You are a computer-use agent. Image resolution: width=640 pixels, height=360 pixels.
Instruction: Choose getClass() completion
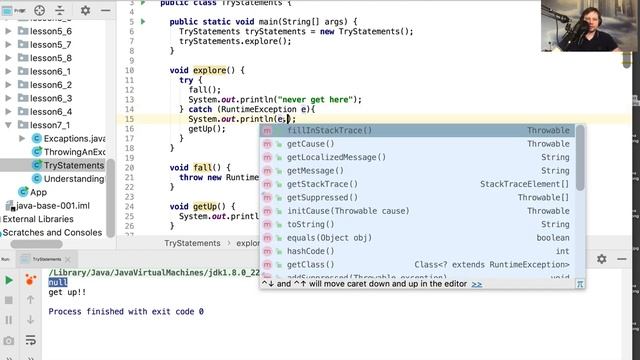[417, 265]
